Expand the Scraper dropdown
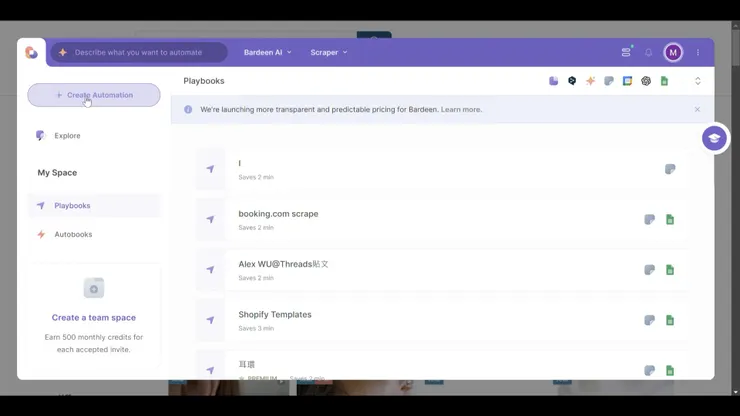This screenshot has width=740, height=416. click(329, 52)
